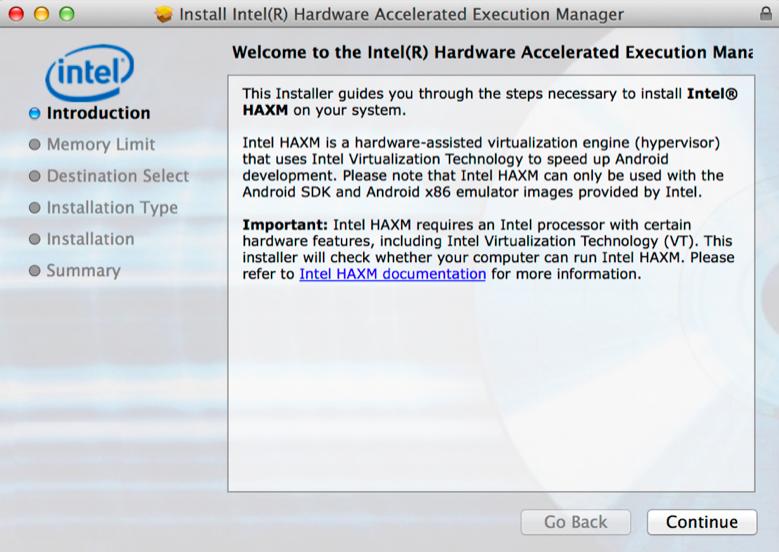779x552 pixels.
Task: Click the 'Welcome to the Intel(R) Hardware' heading
Action: coord(492,52)
